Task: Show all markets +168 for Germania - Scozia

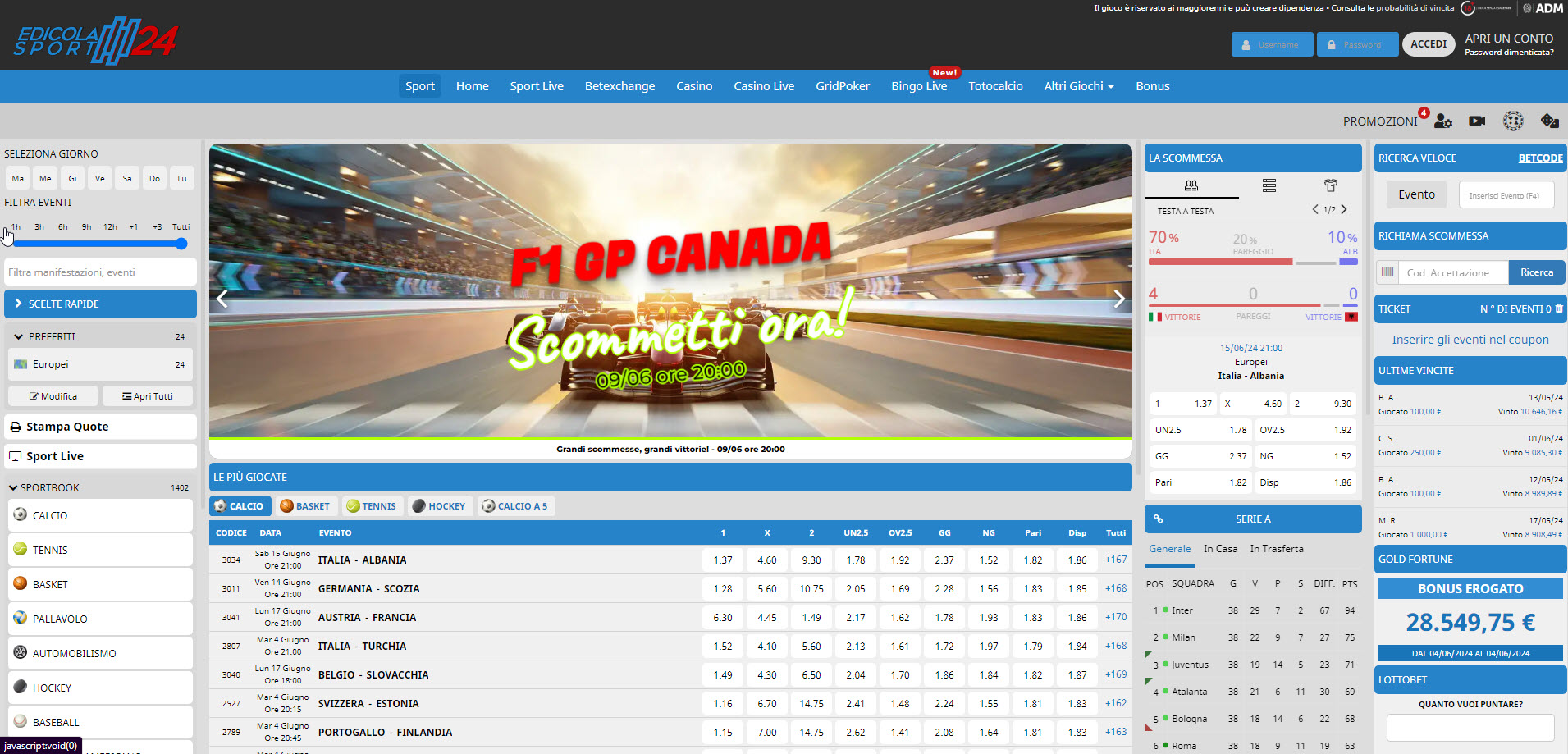Action: 1116,588
